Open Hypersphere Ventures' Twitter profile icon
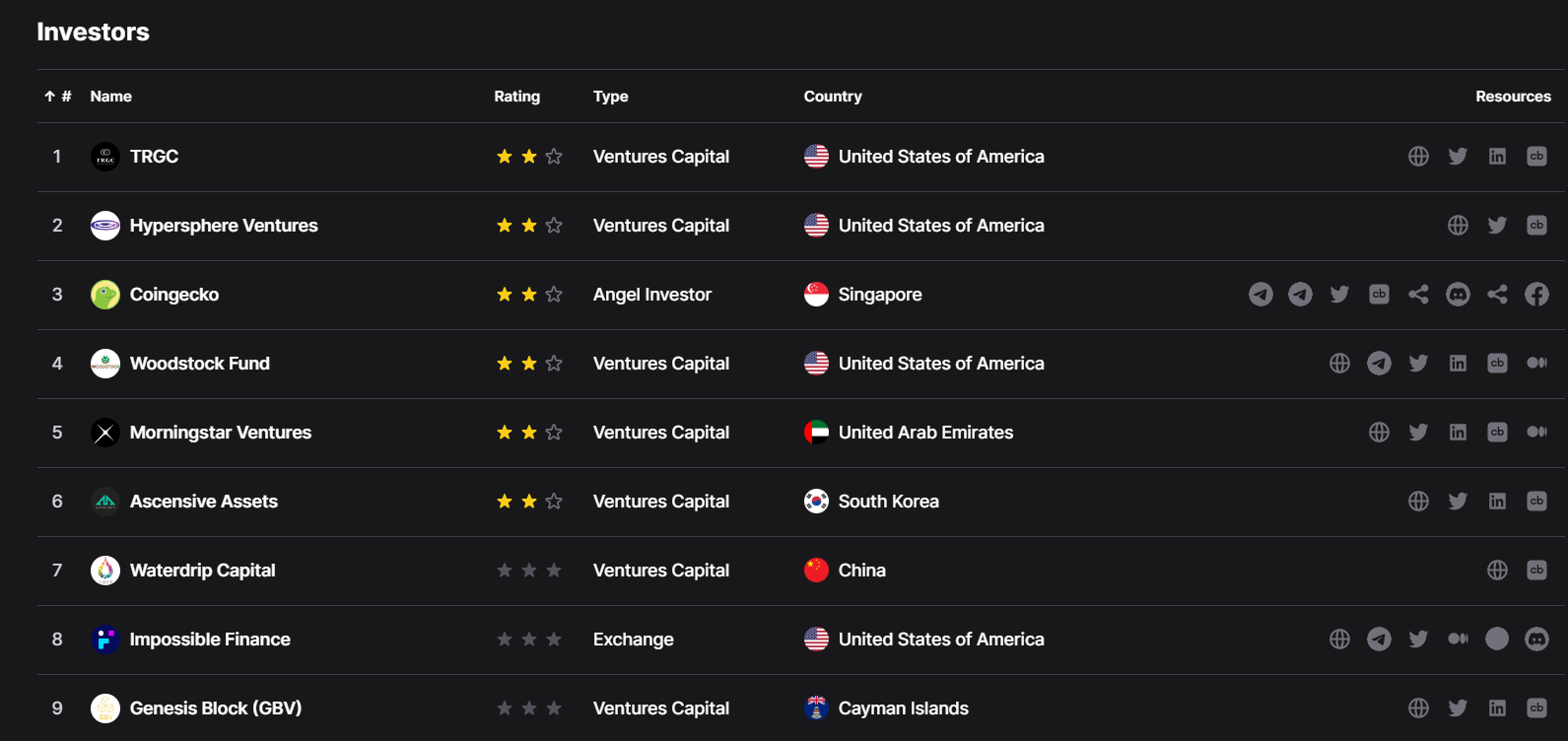The width and height of the screenshot is (1568, 741). (x=1497, y=226)
